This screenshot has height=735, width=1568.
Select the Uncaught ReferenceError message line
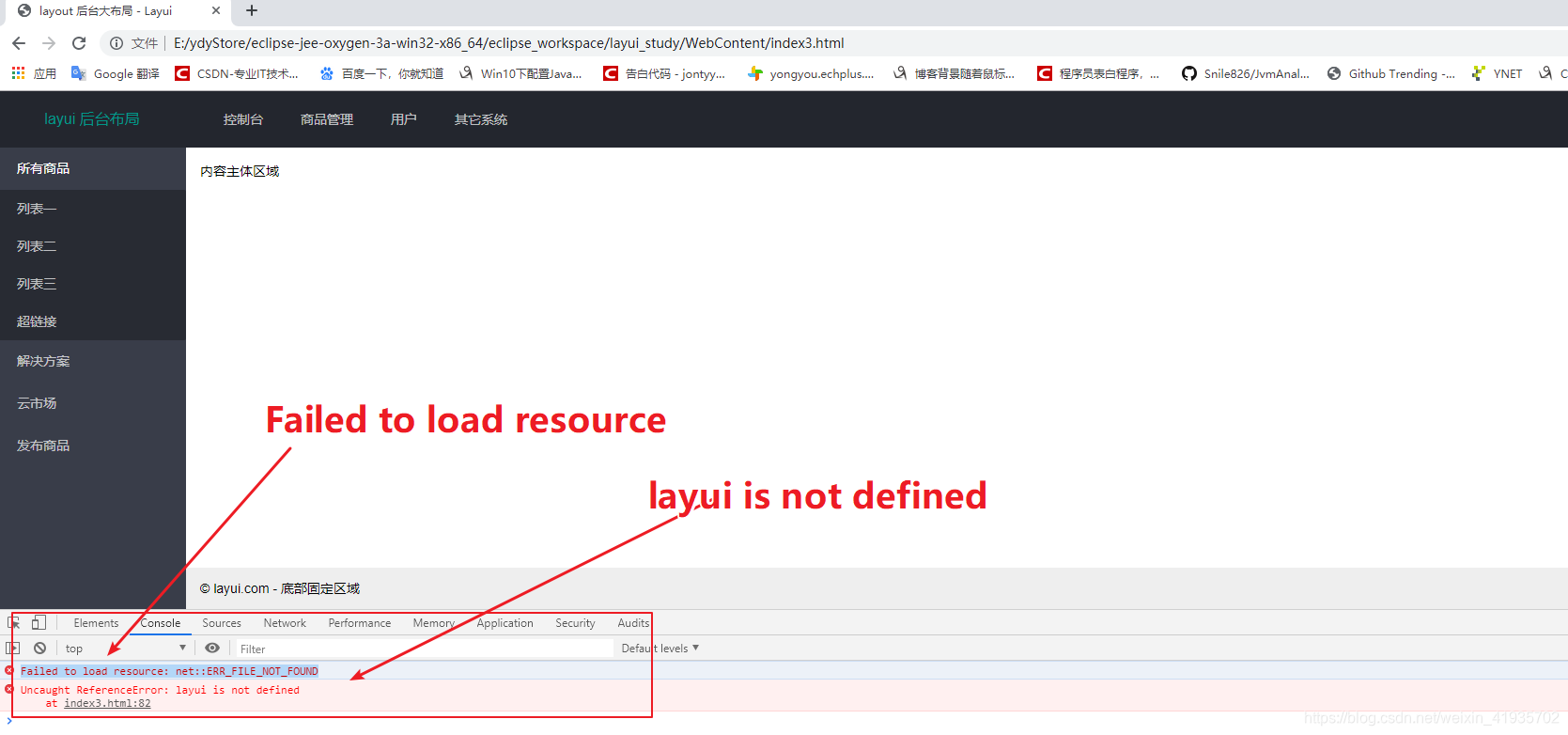tap(160, 690)
